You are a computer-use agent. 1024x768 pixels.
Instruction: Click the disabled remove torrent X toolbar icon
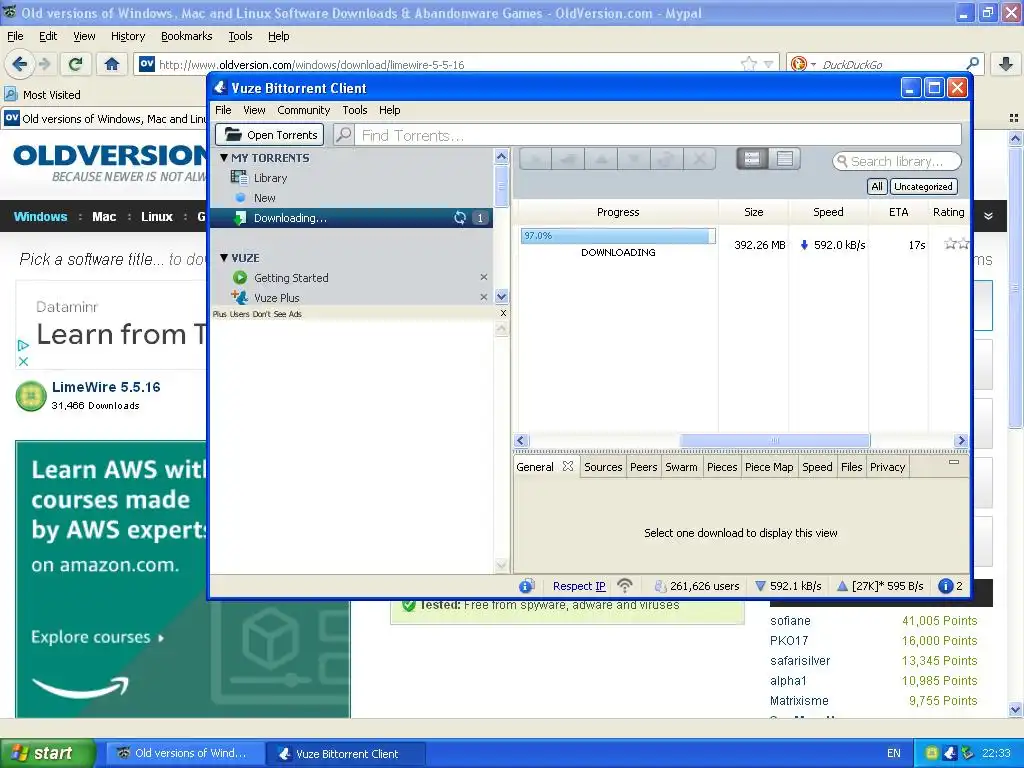point(699,159)
